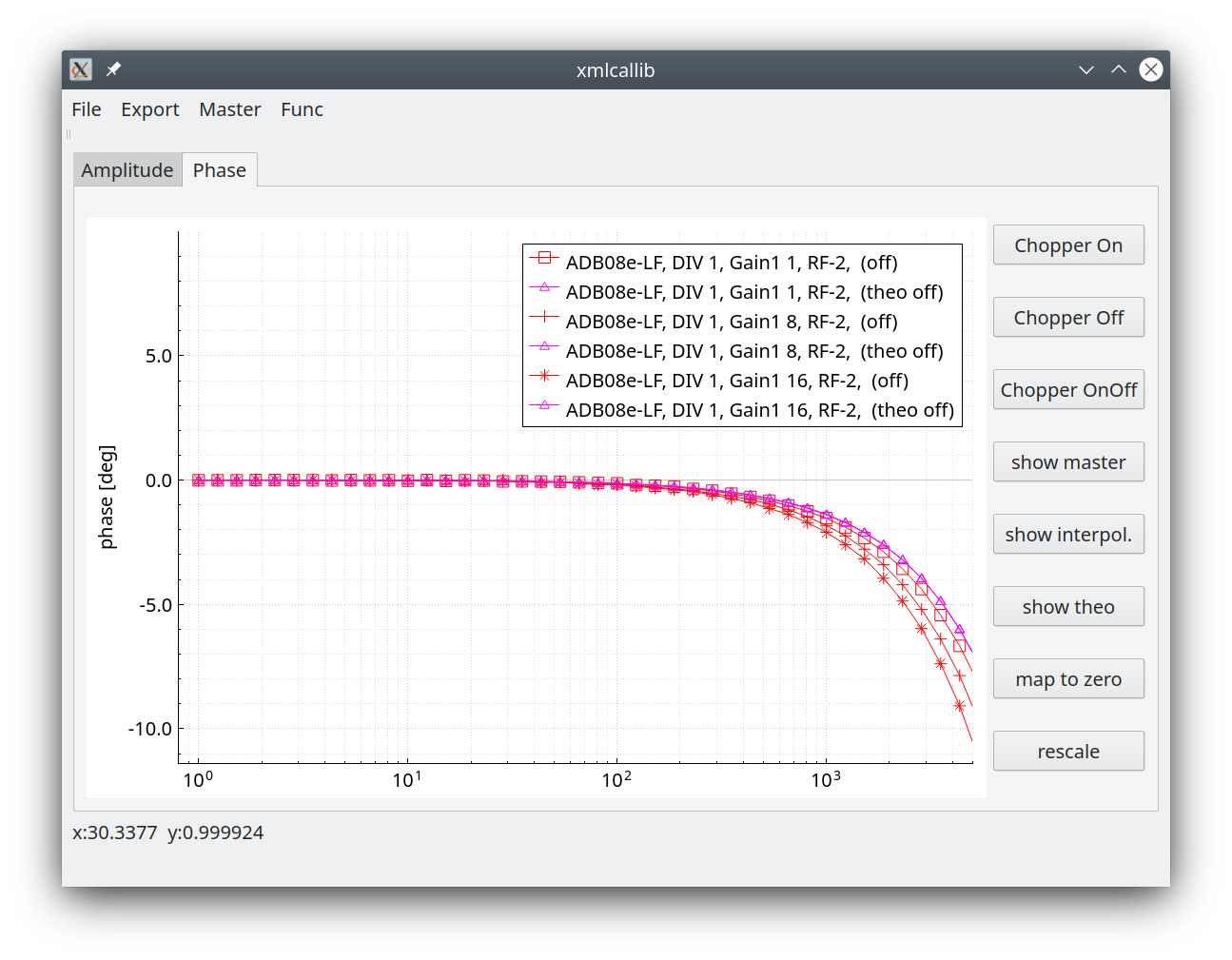The height and width of the screenshot is (960, 1232).
Task: Click the Chopper Off button
Action: coord(1068,318)
